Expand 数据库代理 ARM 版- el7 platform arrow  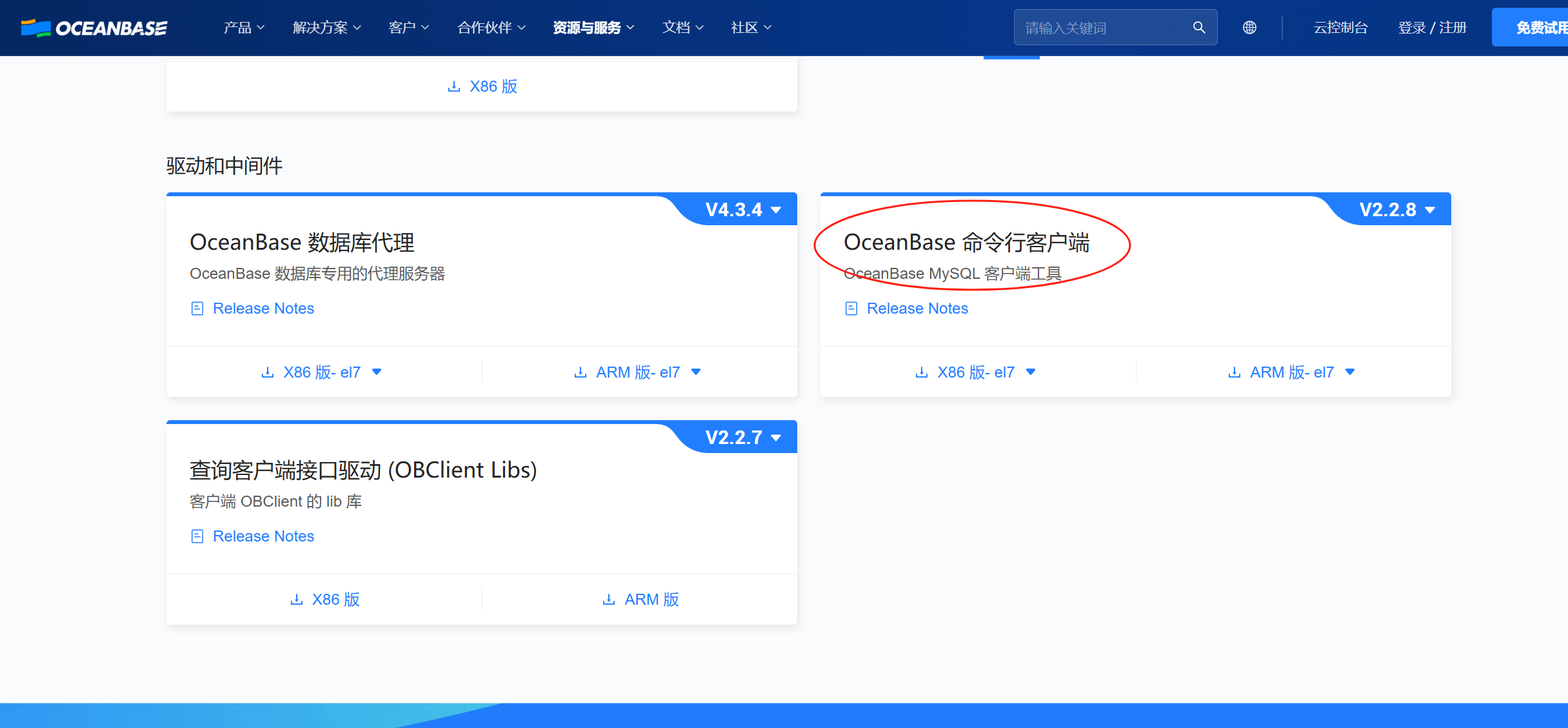(x=696, y=372)
